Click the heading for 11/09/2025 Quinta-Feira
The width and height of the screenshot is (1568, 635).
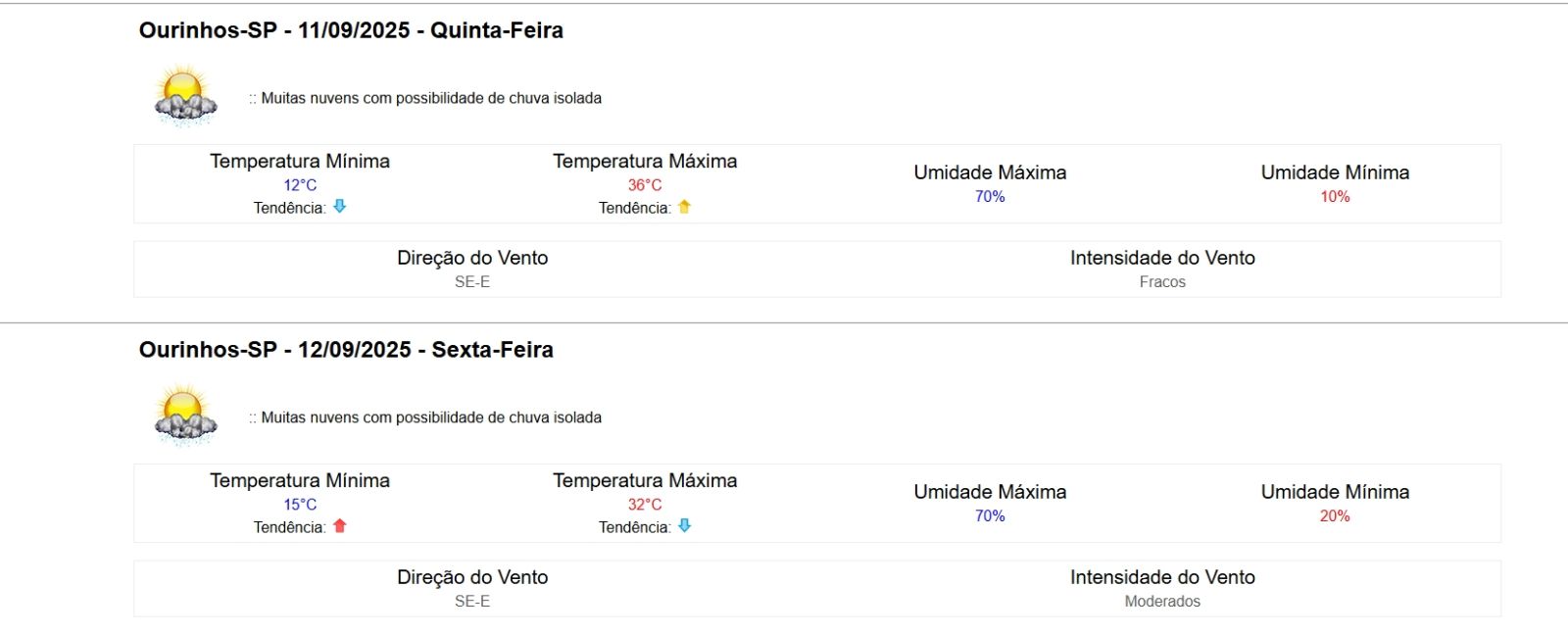[x=351, y=30]
